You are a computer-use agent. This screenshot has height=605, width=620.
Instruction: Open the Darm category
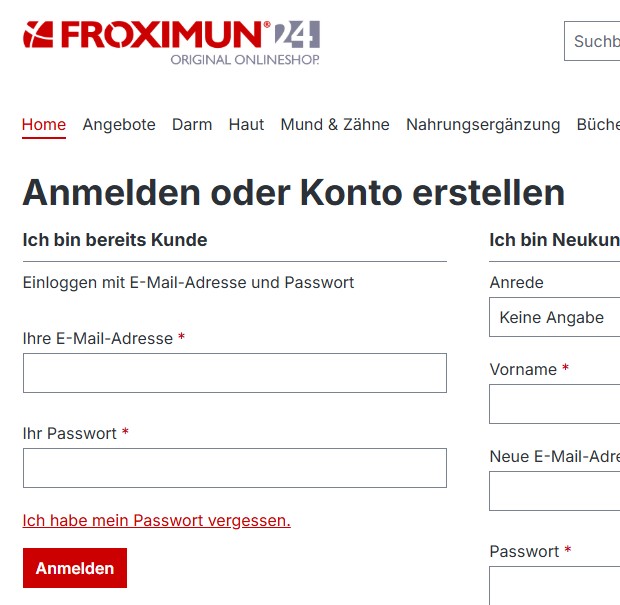[192, 125]
